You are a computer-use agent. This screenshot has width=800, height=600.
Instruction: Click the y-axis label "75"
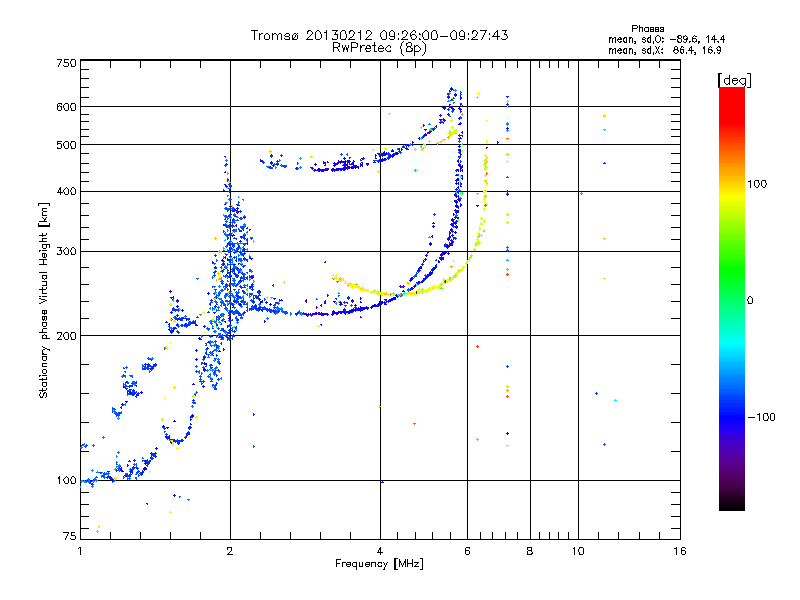coord(69,536)
